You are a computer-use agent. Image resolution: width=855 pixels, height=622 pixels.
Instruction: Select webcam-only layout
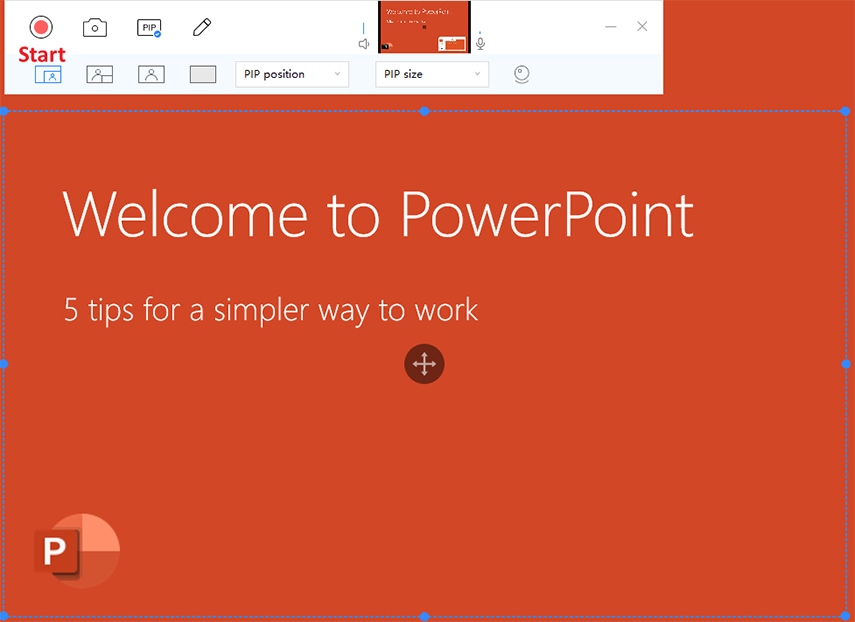tap(152, 74)
